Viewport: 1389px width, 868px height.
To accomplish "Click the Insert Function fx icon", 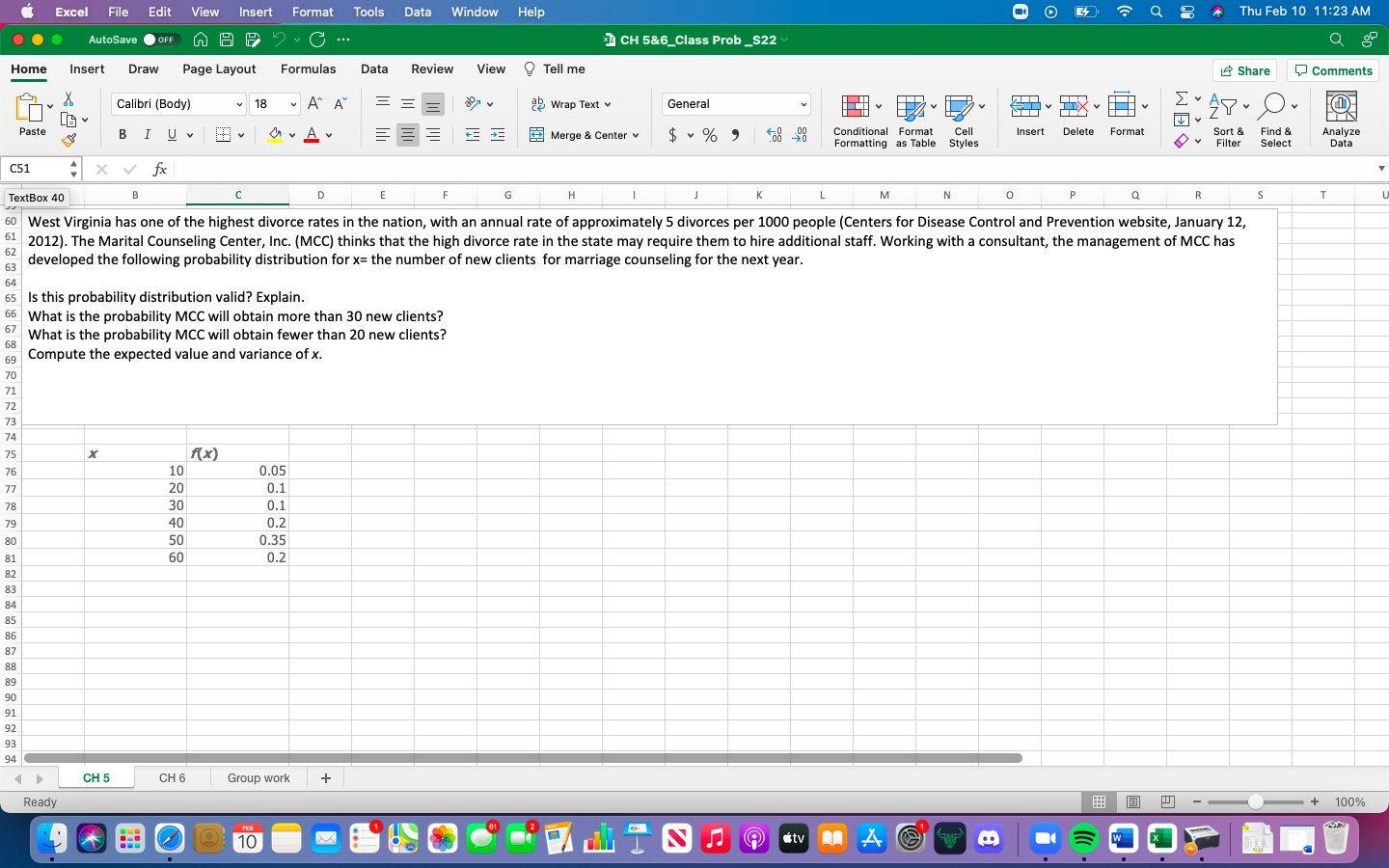I will [160, 169].
